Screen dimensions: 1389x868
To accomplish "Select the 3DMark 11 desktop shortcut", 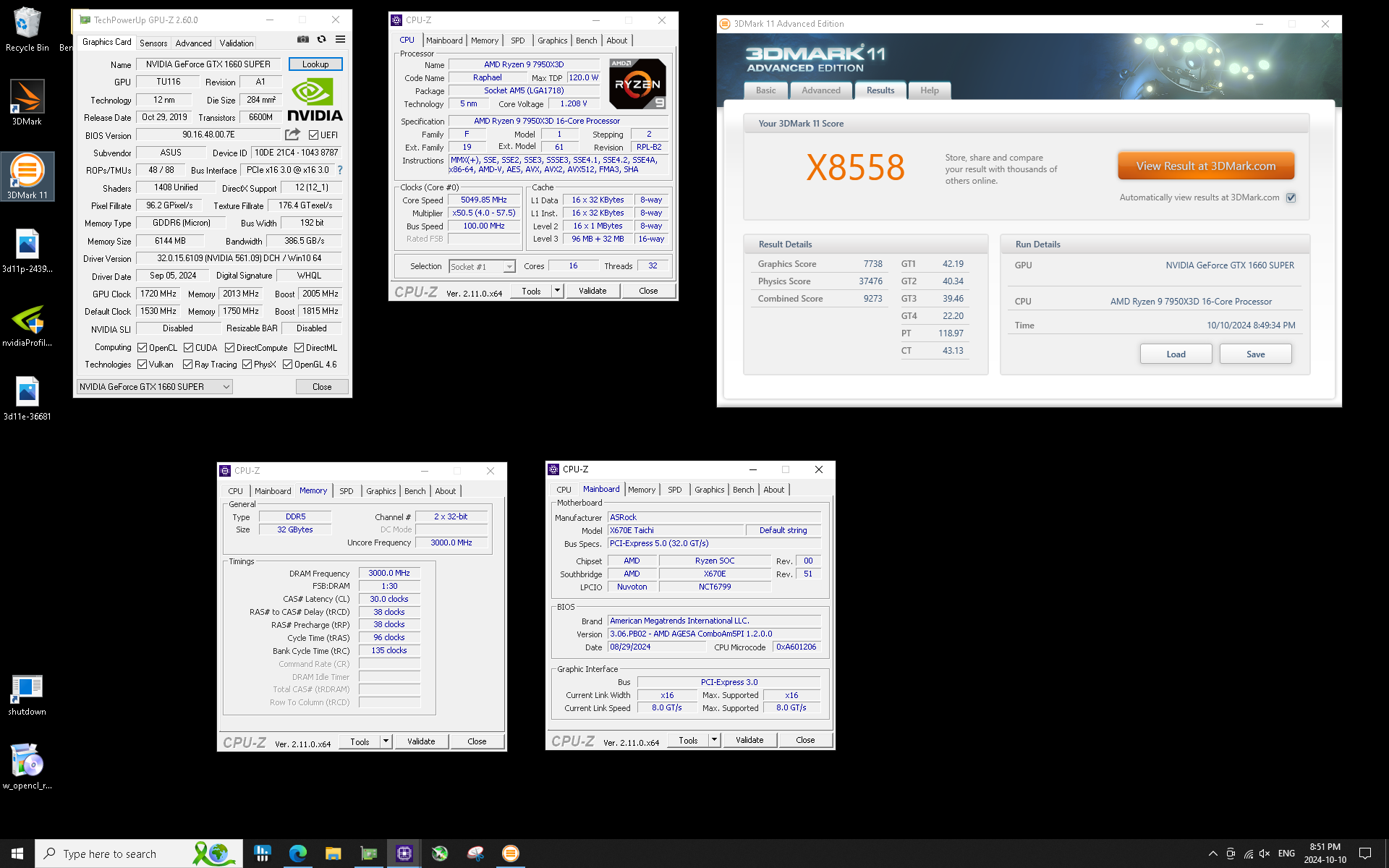I will pos(27,176).
